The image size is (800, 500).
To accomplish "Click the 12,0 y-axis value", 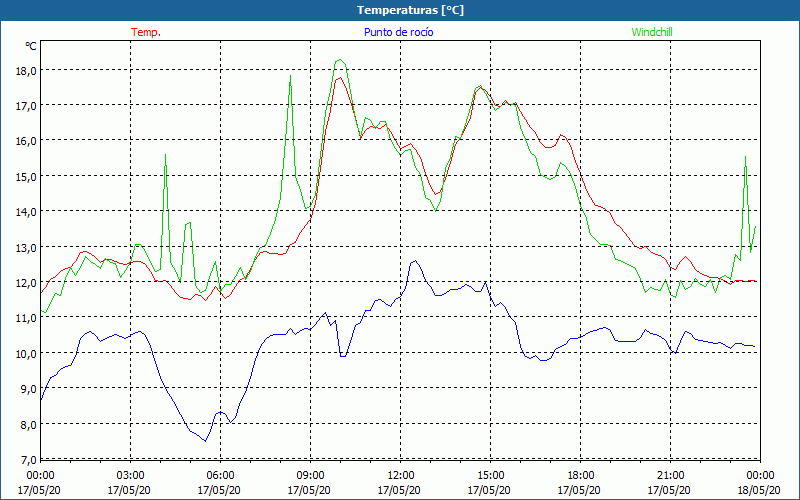I will (26, 283).
